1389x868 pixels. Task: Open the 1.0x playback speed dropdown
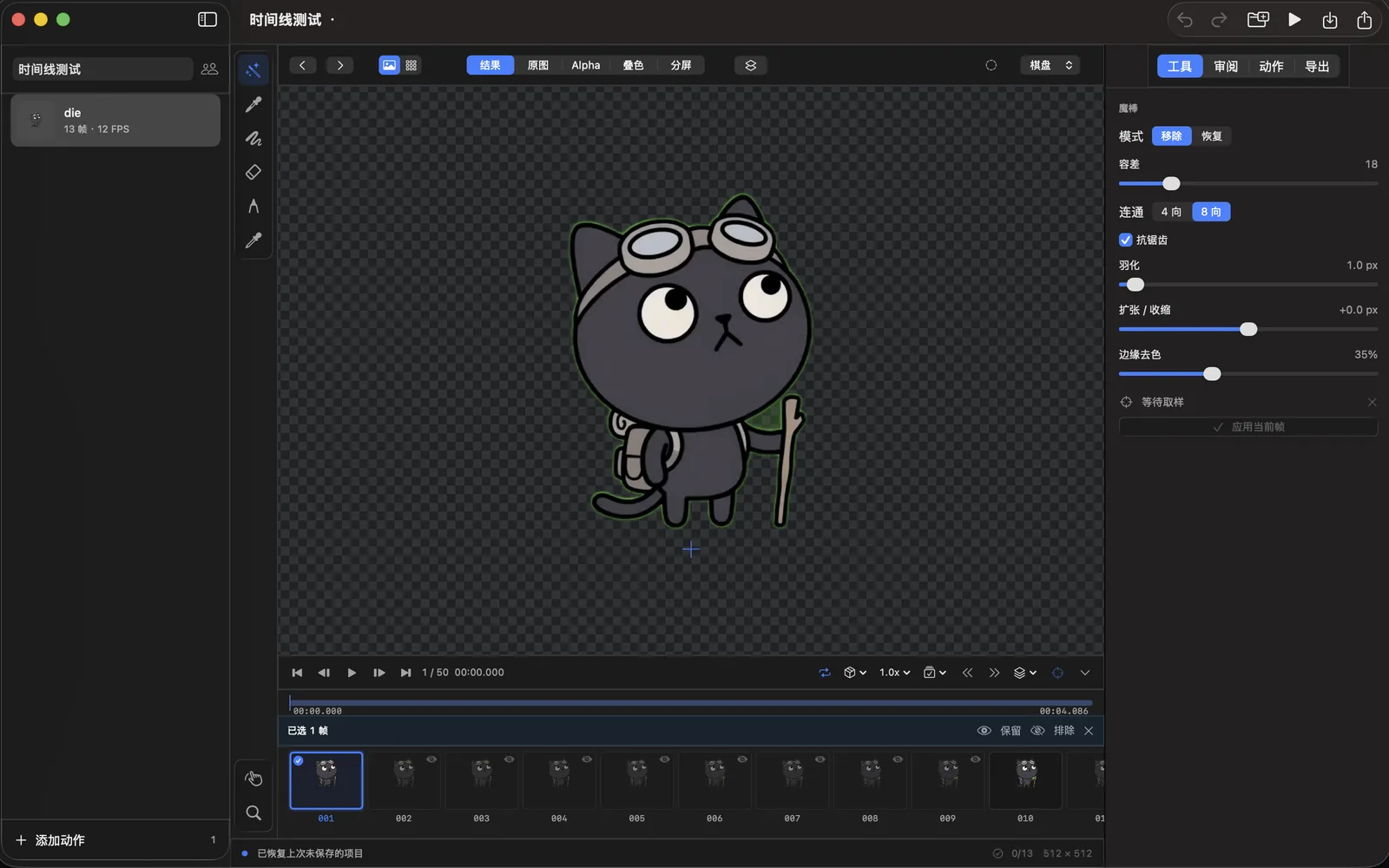894,673
